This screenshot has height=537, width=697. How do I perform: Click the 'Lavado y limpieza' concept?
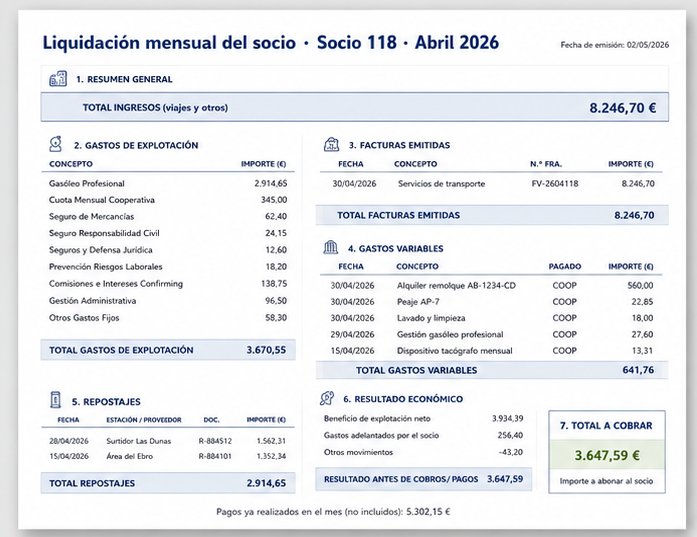click(x=431, y=318)
